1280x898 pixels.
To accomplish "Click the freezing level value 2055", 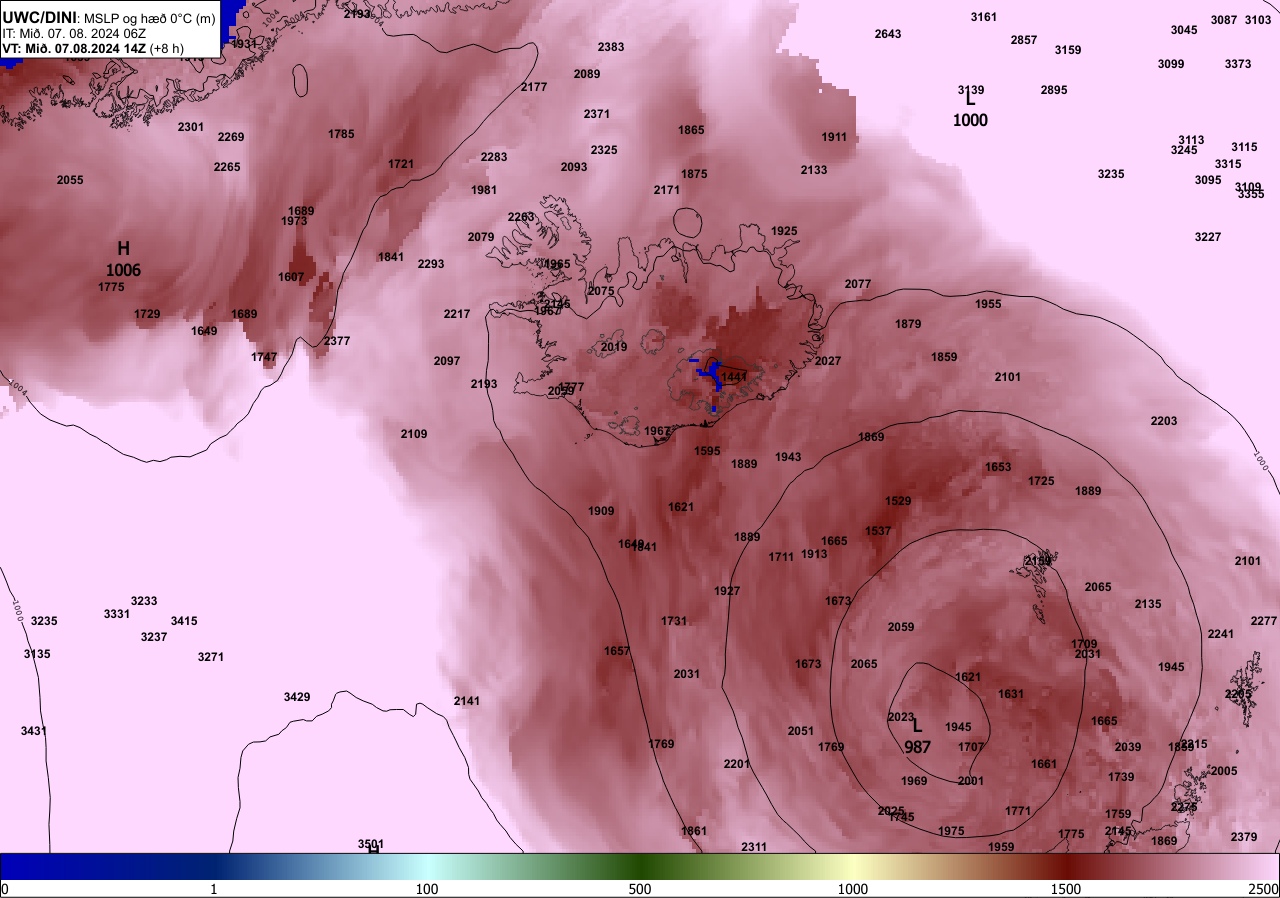I will pos(70,180).
